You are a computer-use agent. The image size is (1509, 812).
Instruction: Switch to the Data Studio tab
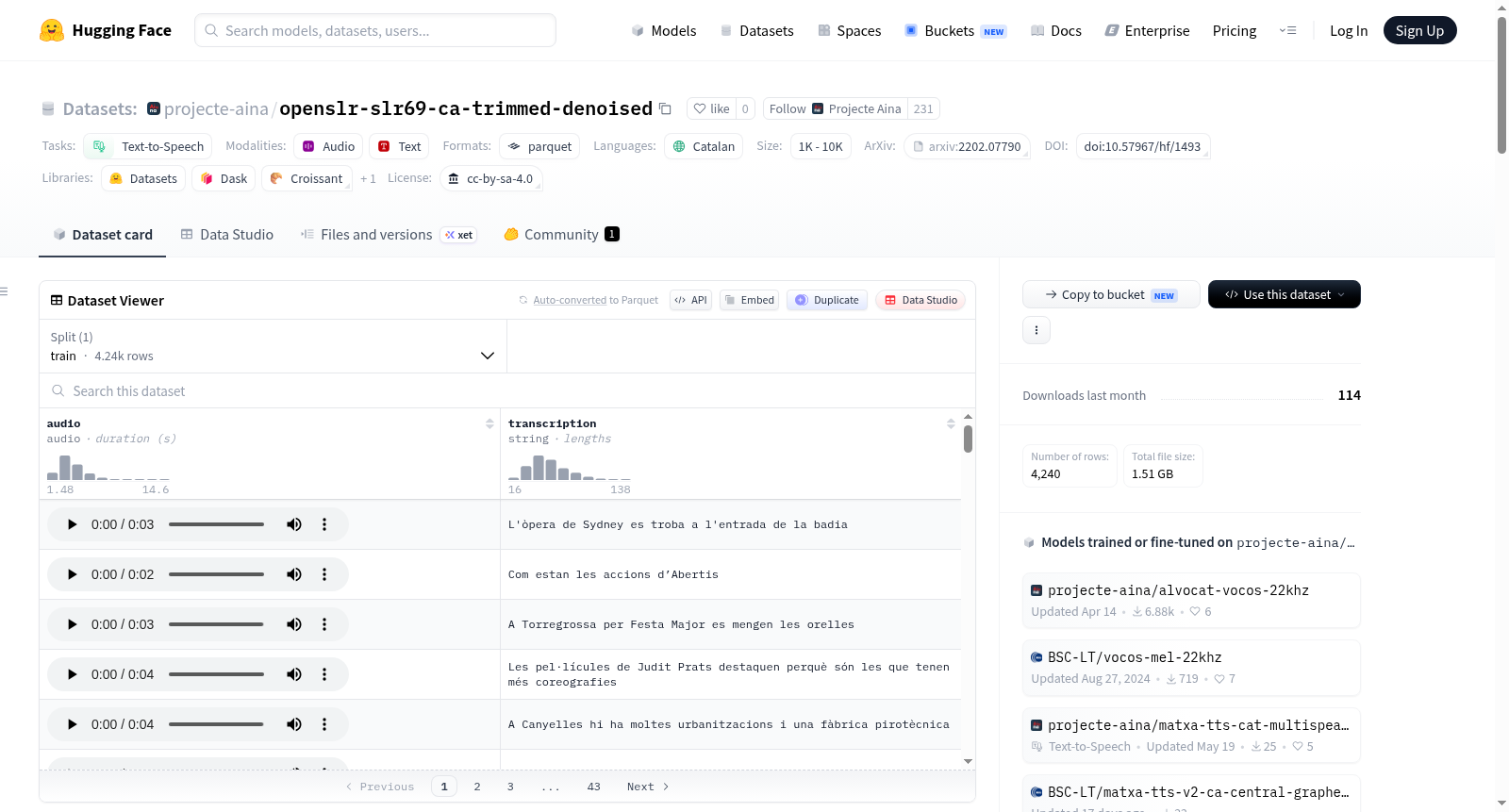226,234
